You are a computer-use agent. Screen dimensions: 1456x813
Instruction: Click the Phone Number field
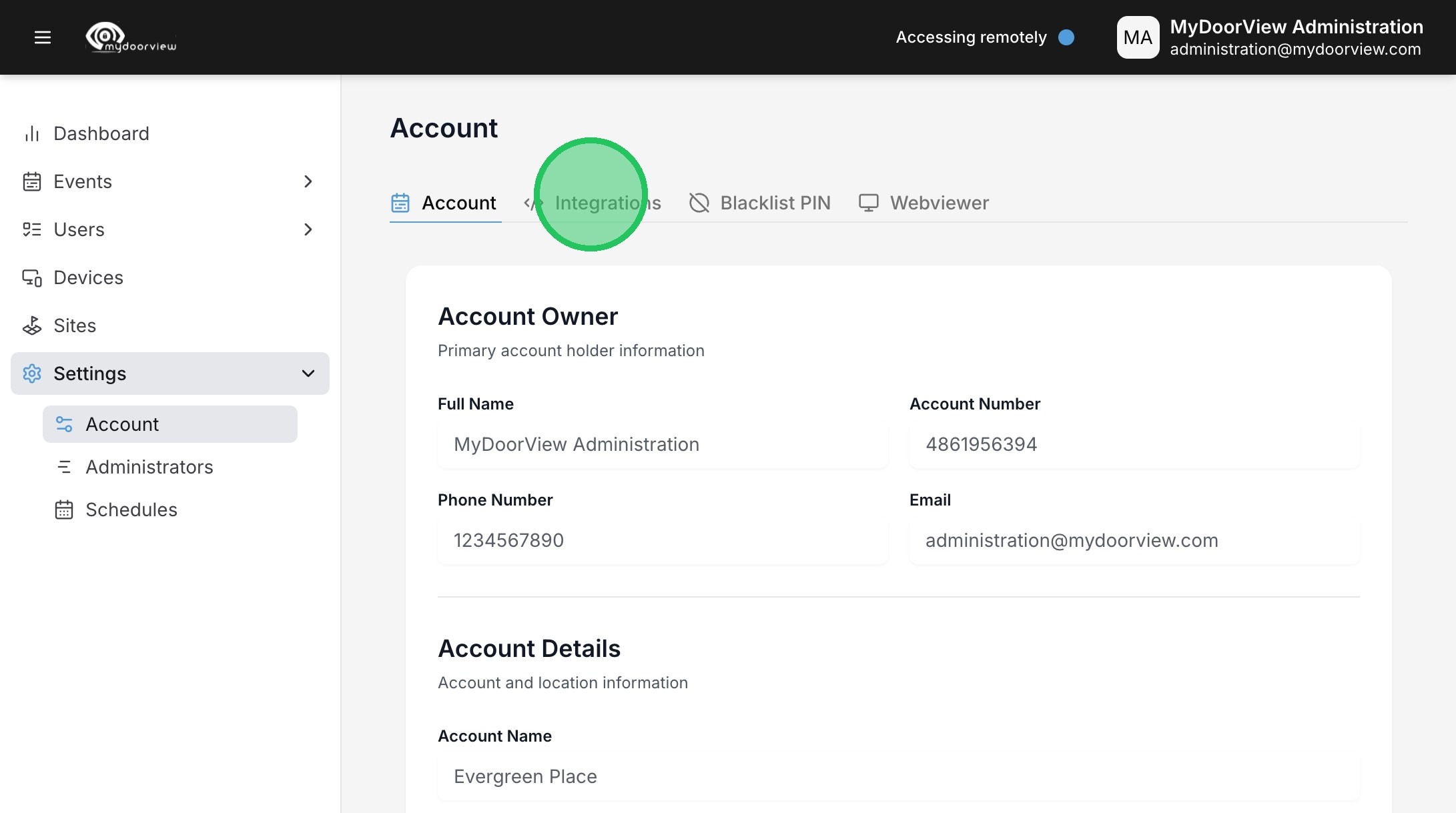coord(662,540)
